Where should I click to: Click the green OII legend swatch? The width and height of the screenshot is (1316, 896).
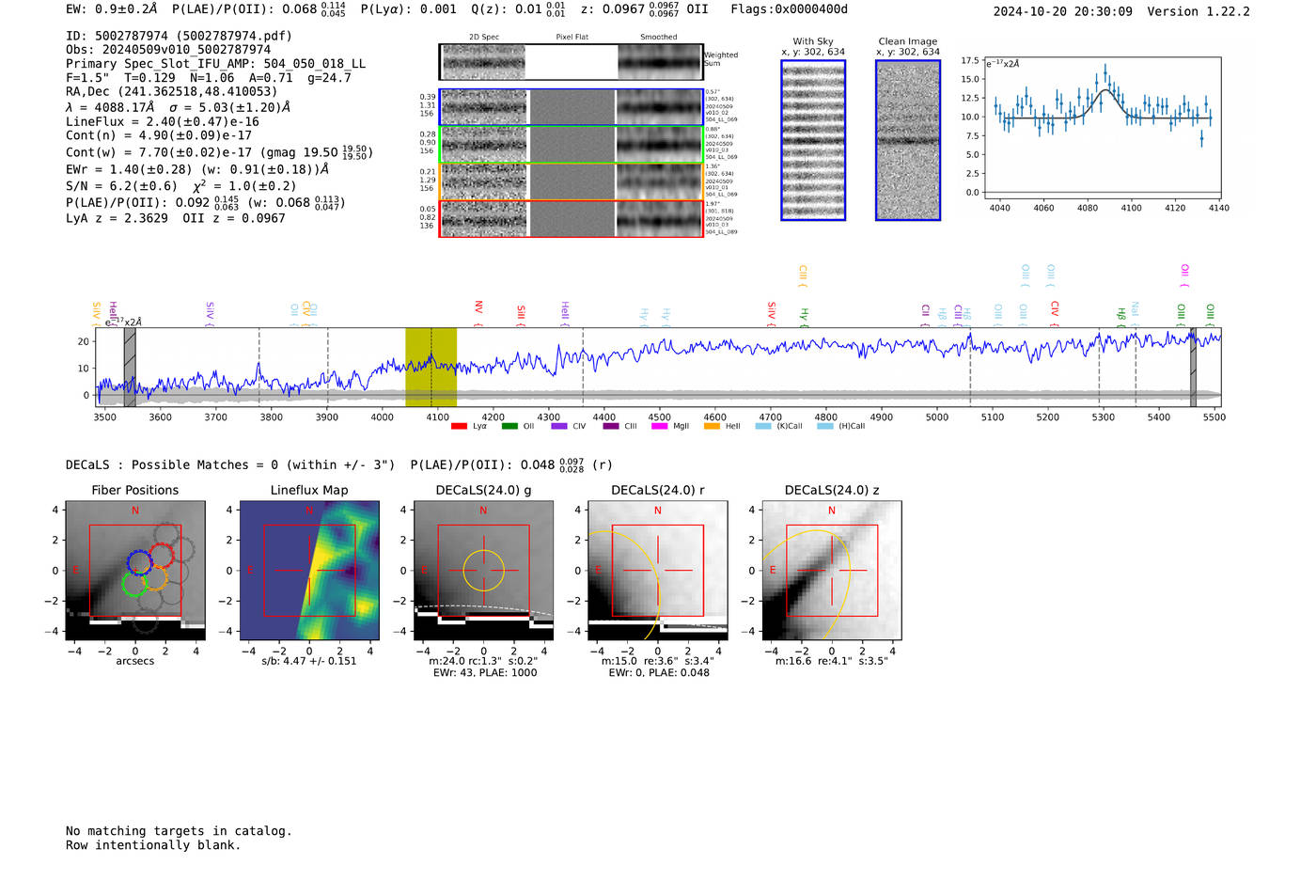[509, 427]
